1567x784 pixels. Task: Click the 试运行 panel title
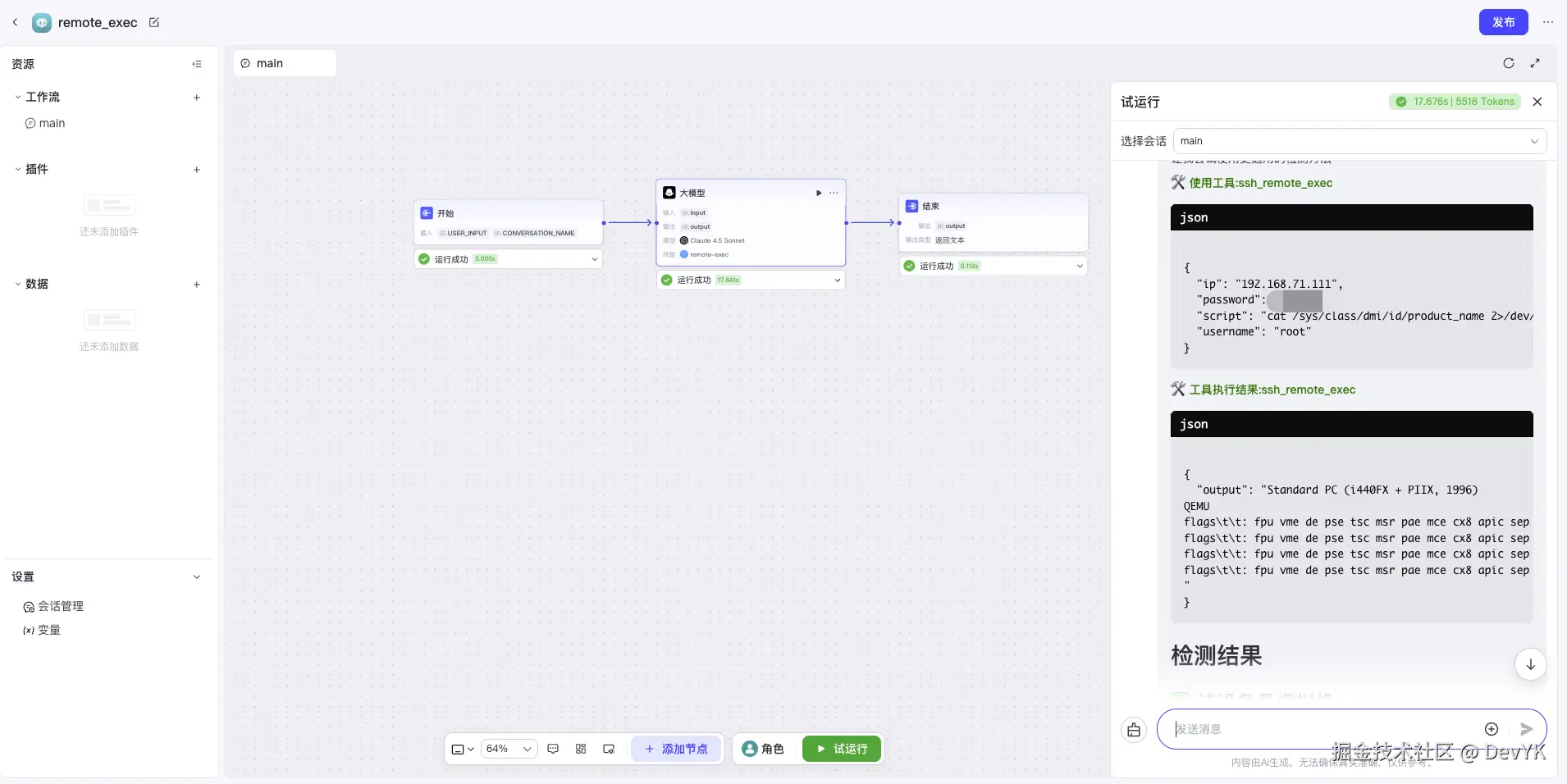pyautogui.click(x=1140, y=102)
